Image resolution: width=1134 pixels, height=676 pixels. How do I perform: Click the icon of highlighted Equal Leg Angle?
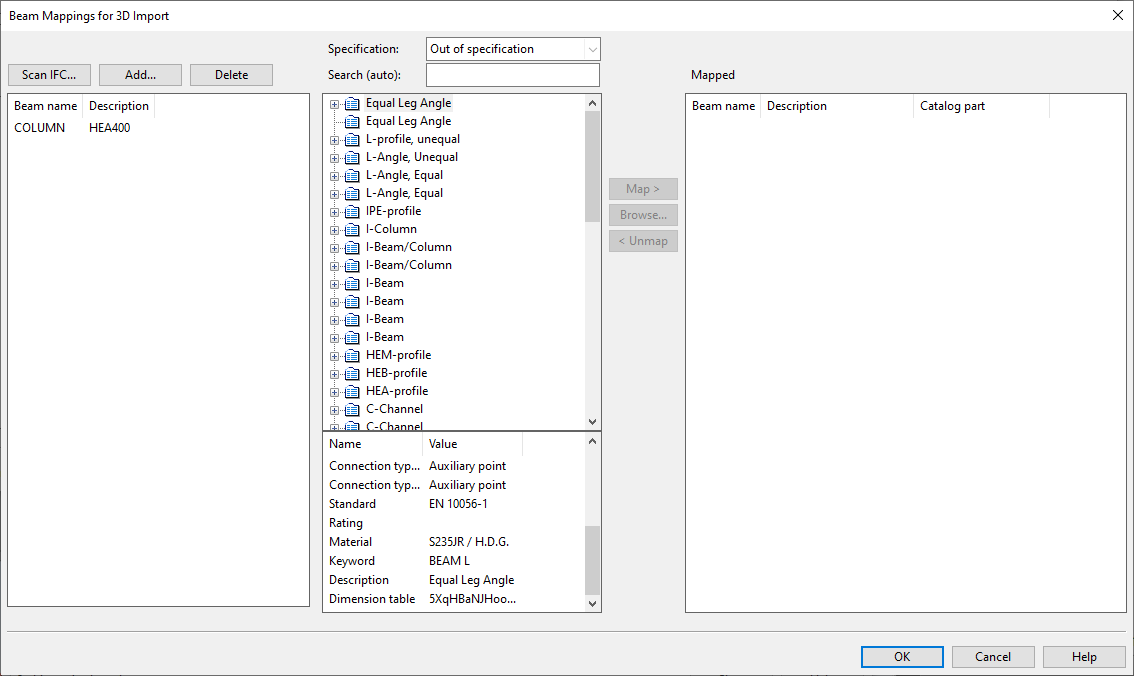(352, 103)
